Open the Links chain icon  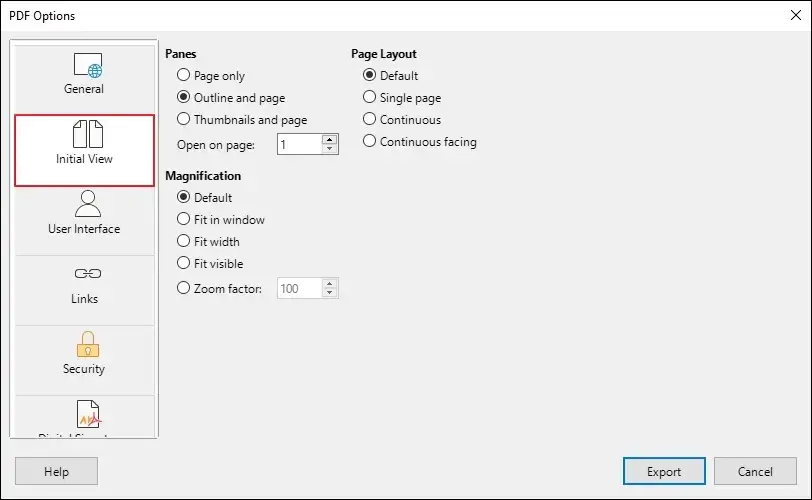tap(88, 273)
